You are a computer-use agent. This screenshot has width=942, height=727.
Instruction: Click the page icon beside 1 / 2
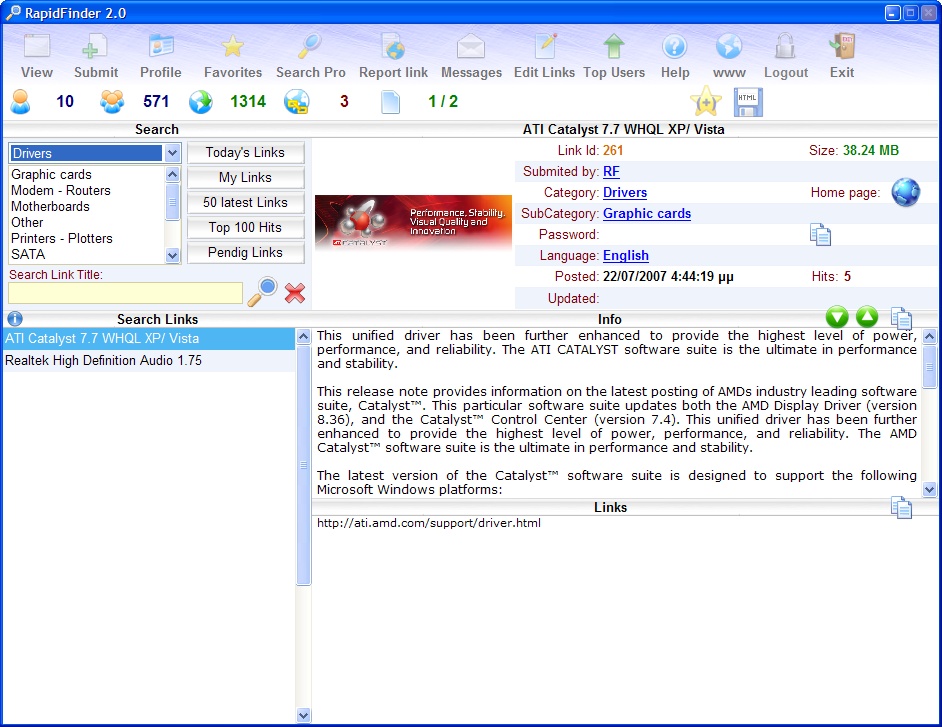pyautogui.click(x=390, y=102)
